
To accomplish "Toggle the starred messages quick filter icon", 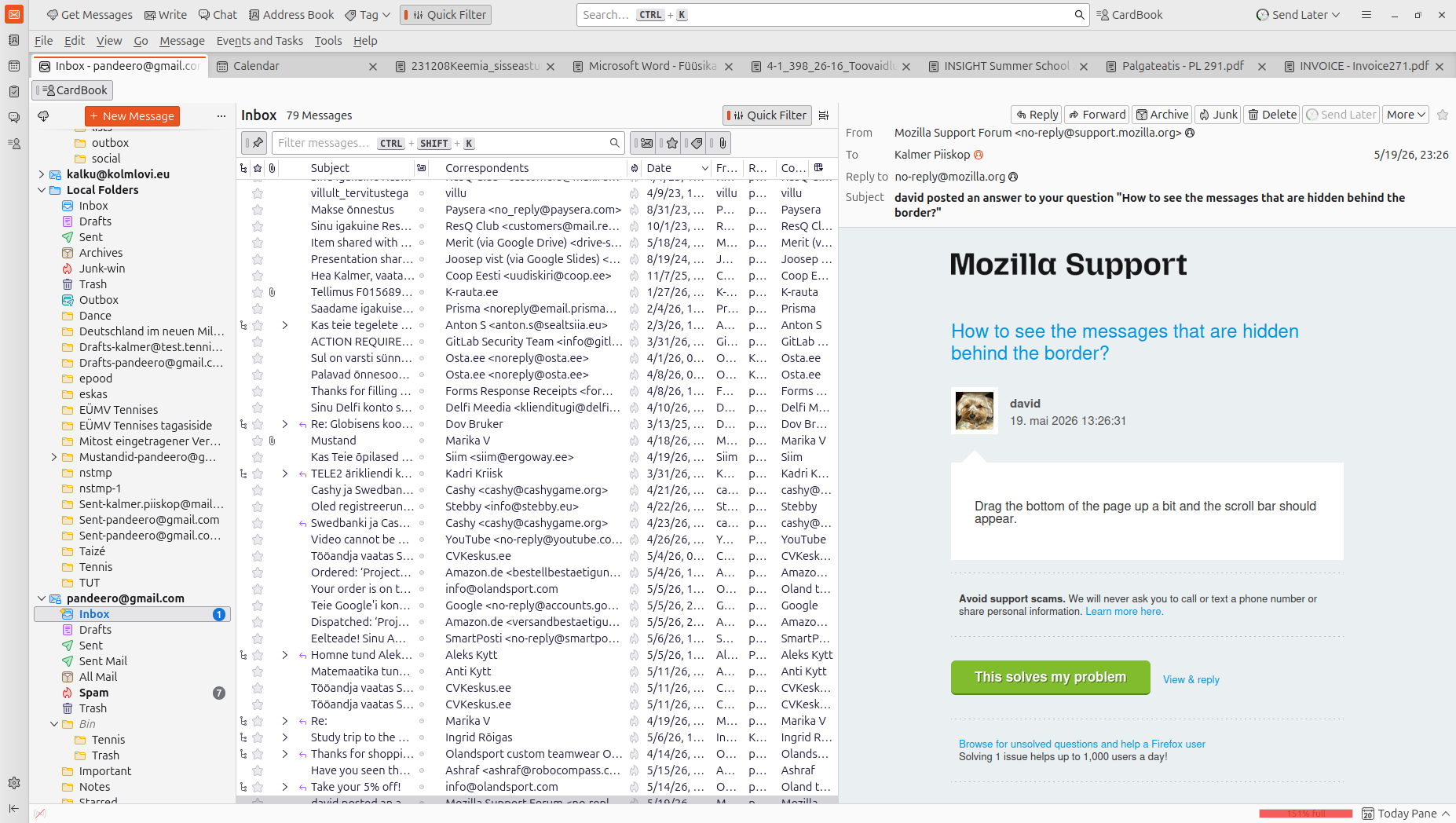I will [x=672, y=143].
